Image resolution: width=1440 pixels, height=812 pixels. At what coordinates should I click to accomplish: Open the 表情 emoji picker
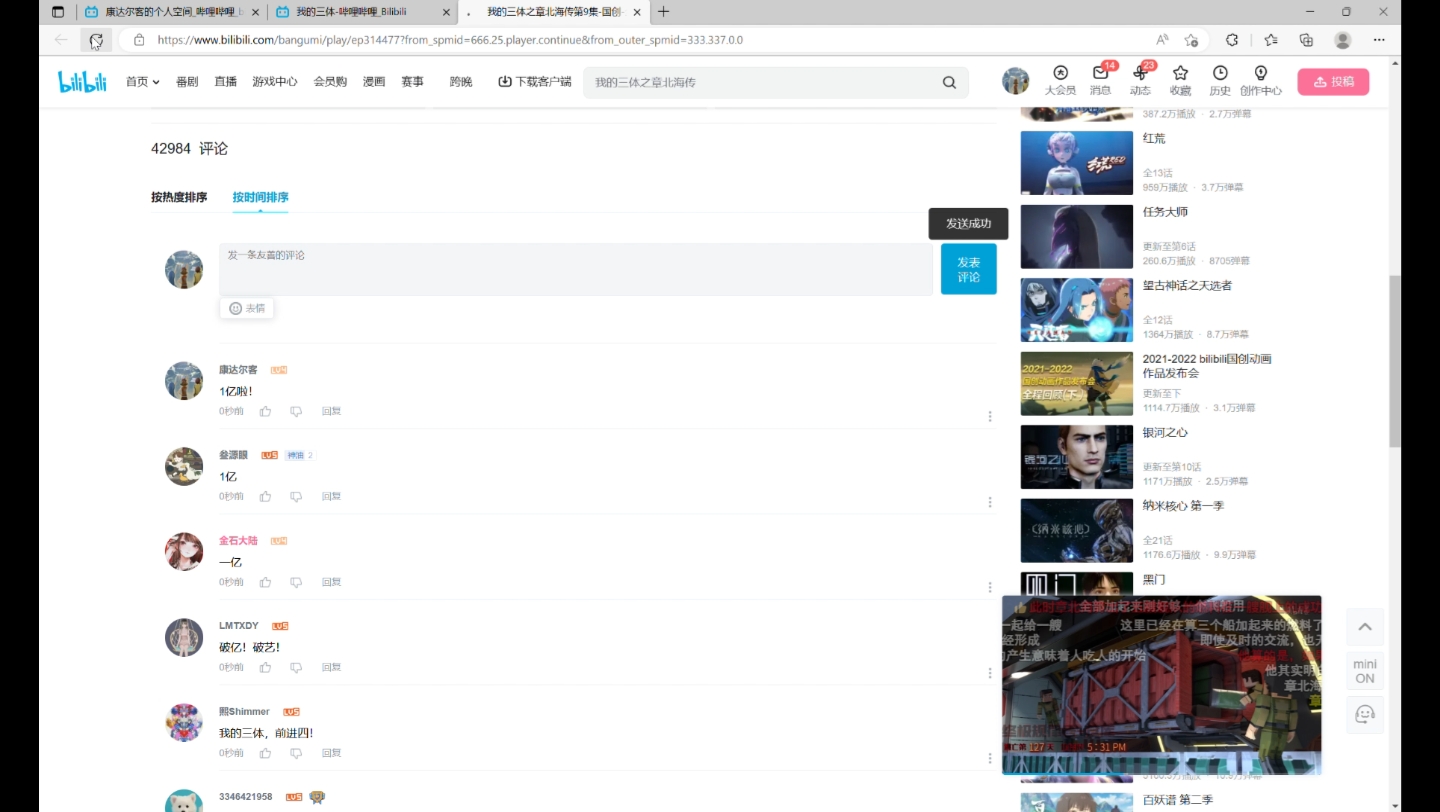(247, 308)
